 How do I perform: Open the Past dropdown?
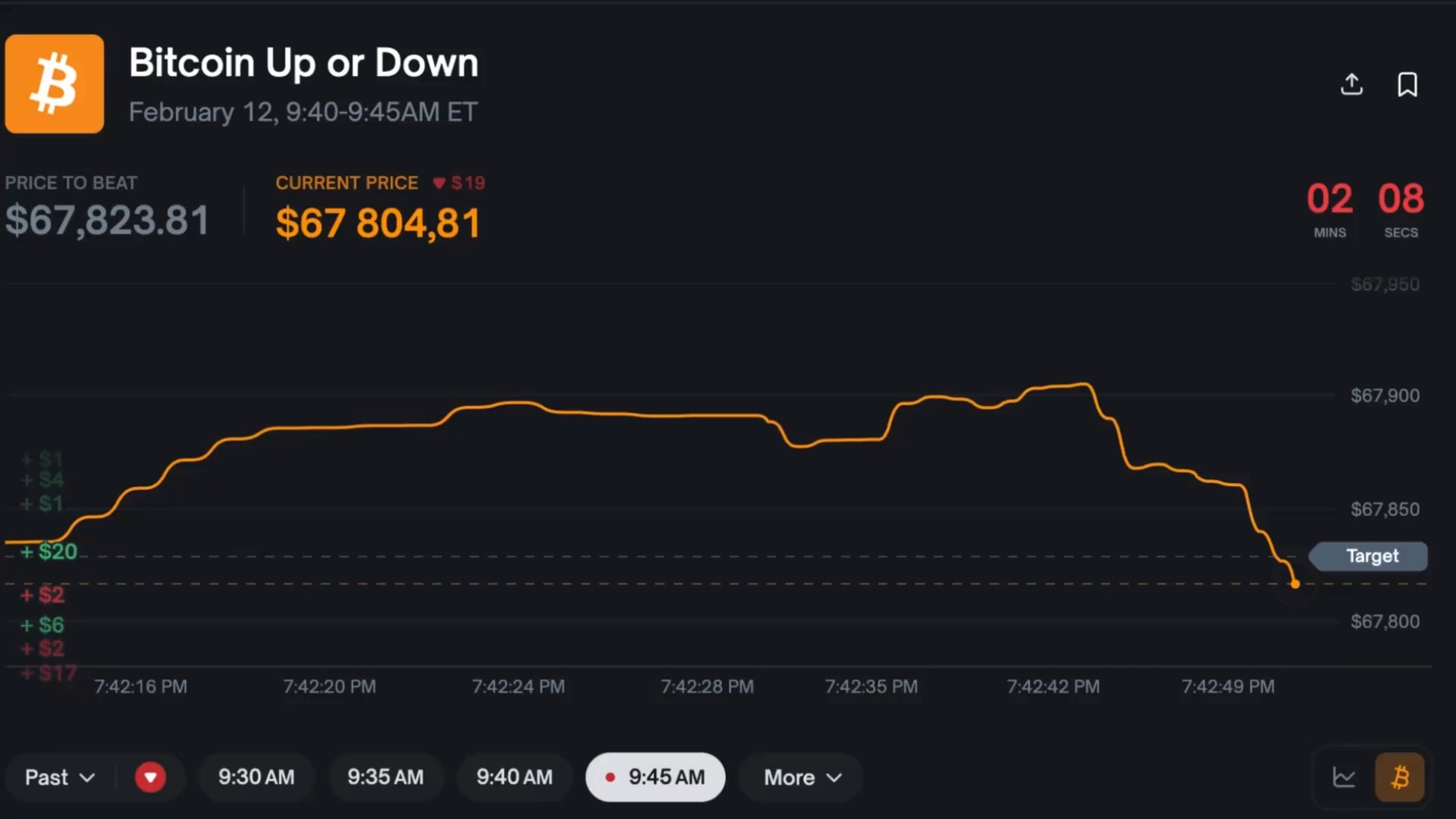(59, 777)
